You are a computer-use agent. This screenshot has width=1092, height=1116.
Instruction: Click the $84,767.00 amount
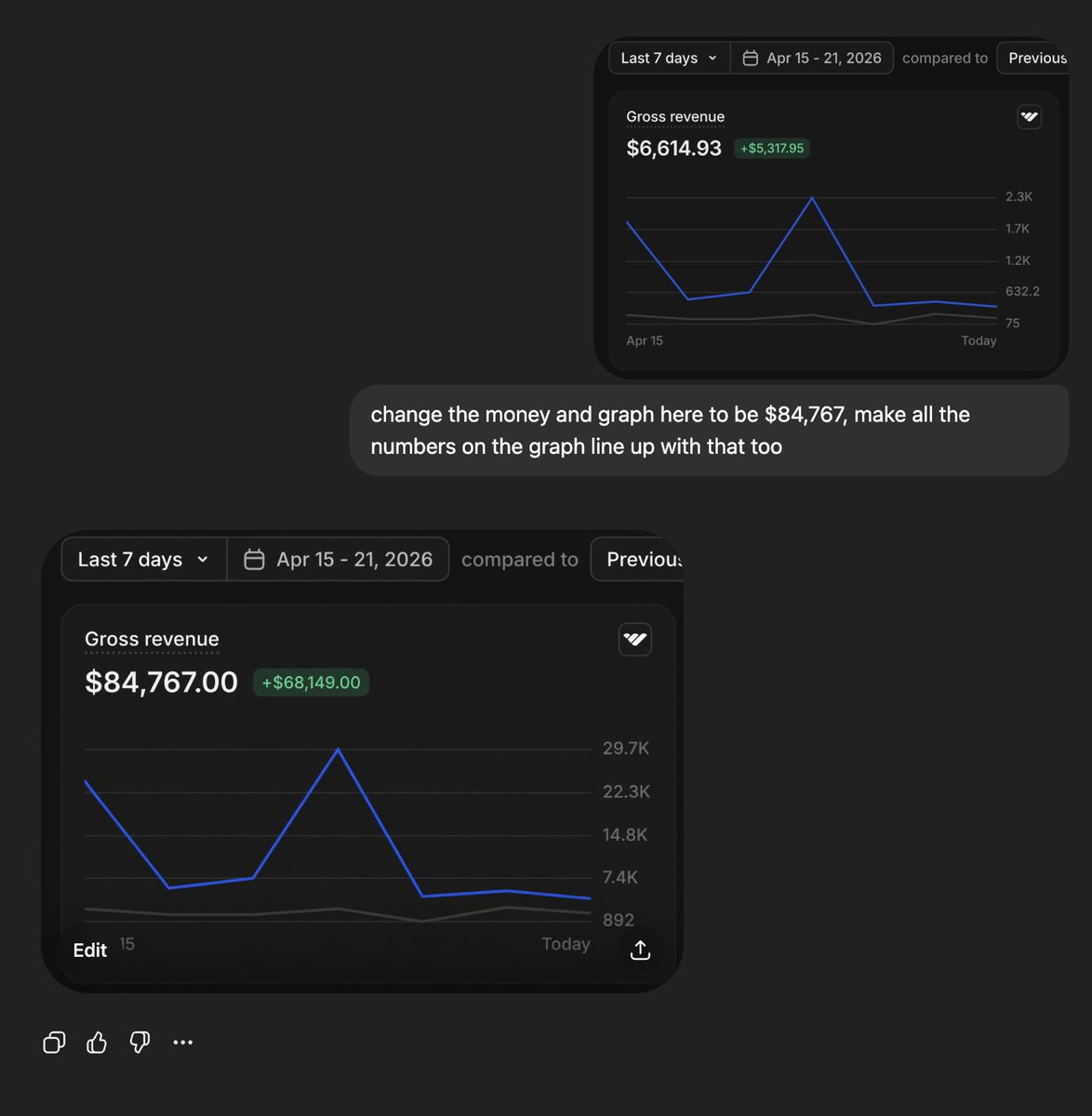[161, 683]
